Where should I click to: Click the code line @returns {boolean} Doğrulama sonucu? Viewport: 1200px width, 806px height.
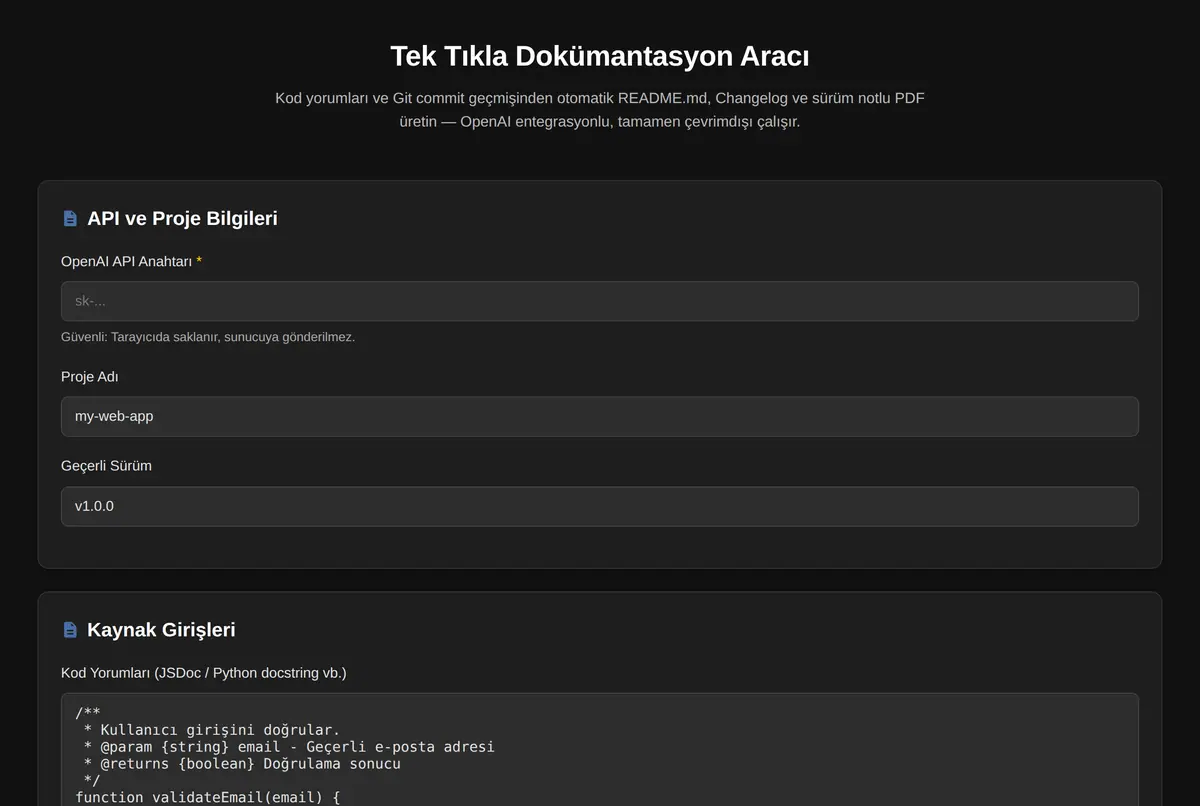coord(242,764)
